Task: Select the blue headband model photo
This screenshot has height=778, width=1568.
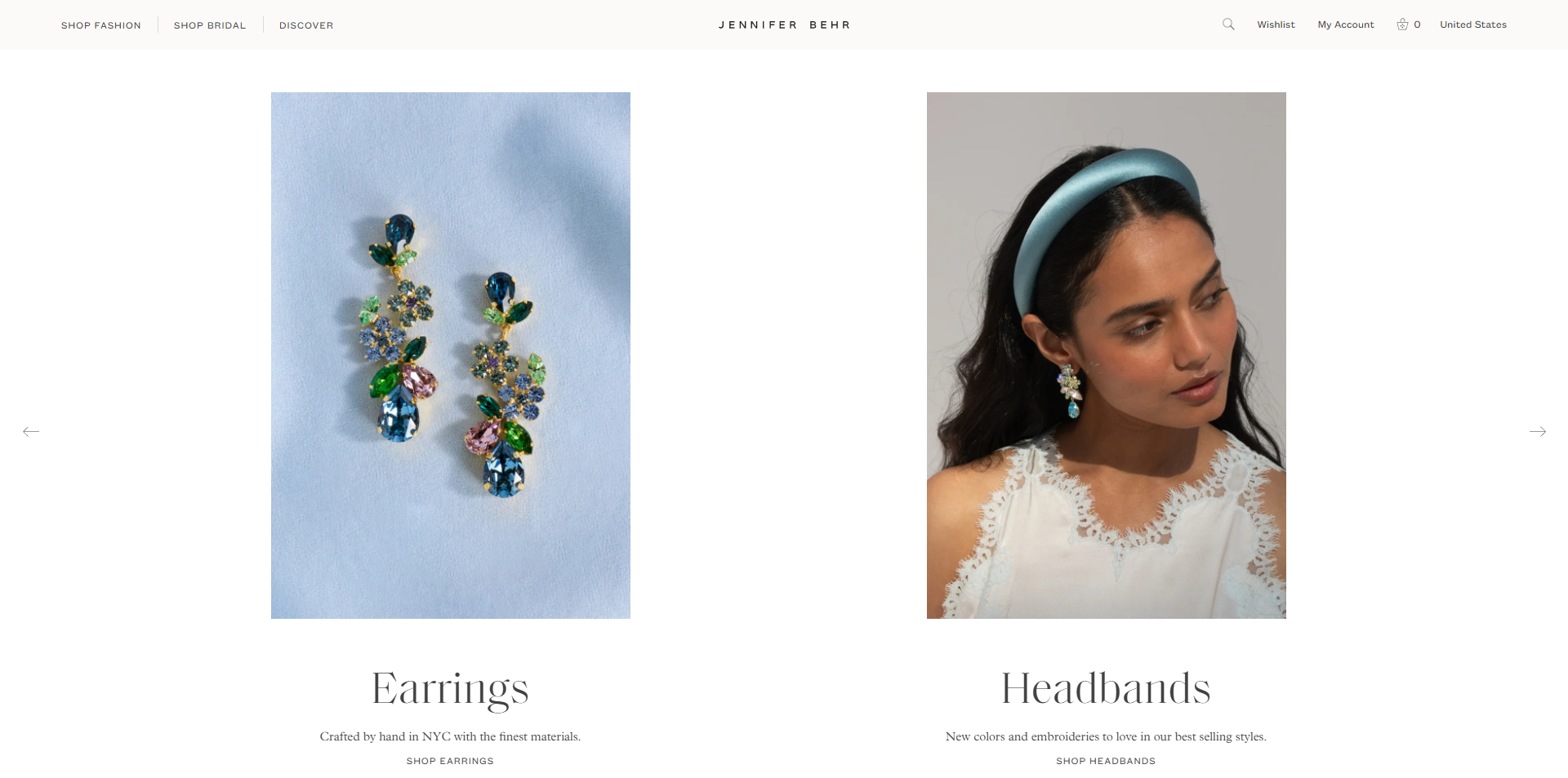Action: [1107, 355]
